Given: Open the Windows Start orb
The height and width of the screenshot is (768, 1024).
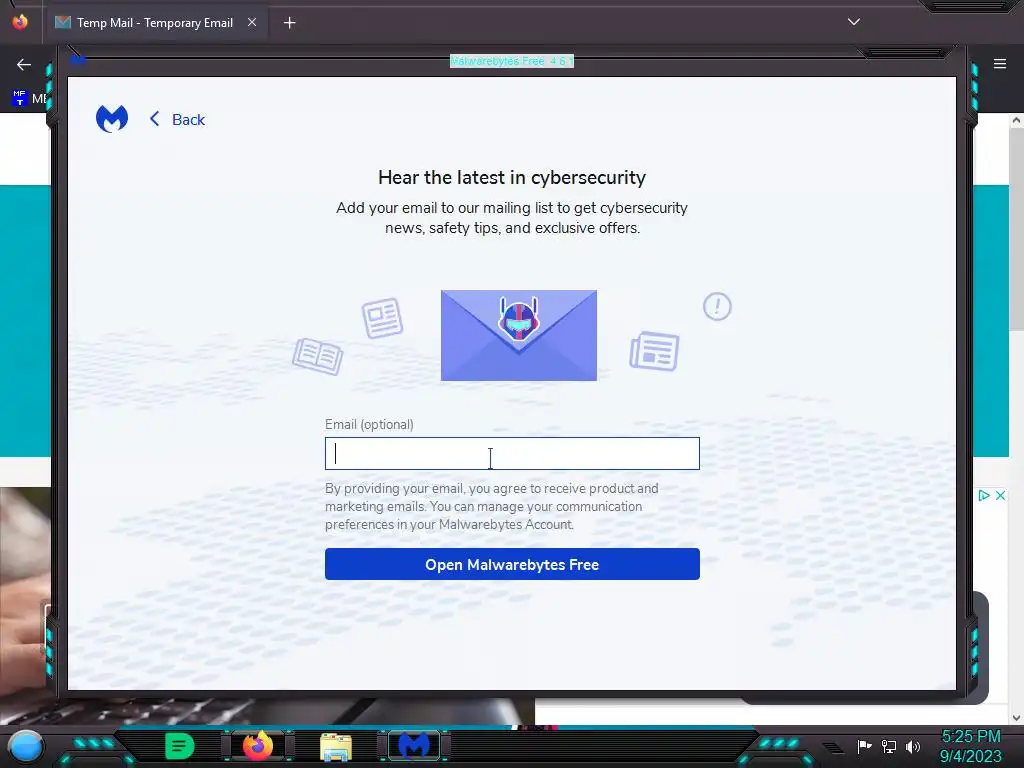Looking at the screenshot, I should pos(26,746).
